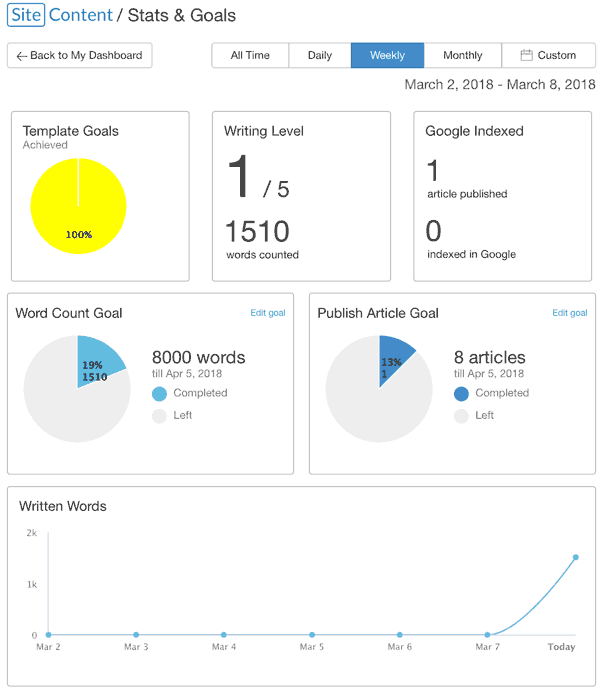The image size is (600, 693).
Task: Click Publish Article Completed legend swatch
Action: coord(461,393)
